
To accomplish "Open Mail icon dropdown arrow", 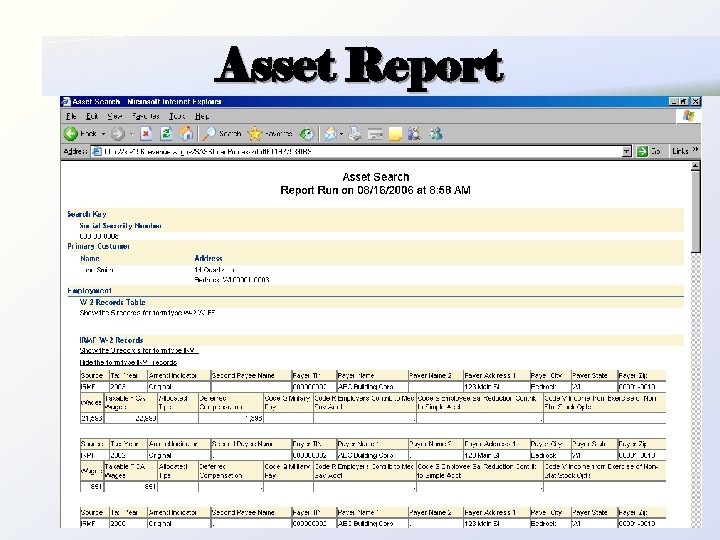I will click(341, 134).
